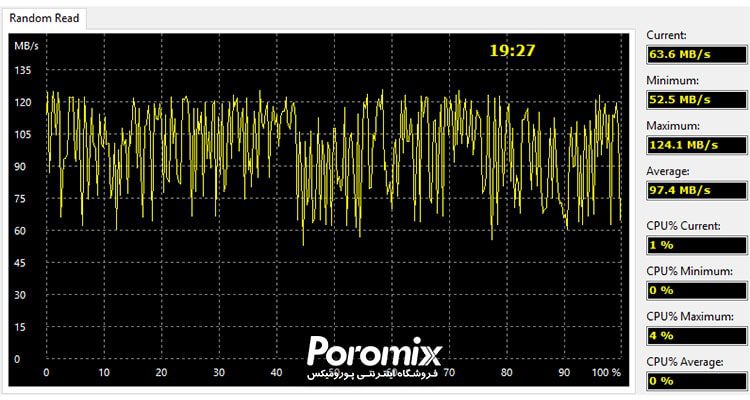Screen dimensions: 750x400
Task: Click the "CPU% Average:" label
Action: 684,362
